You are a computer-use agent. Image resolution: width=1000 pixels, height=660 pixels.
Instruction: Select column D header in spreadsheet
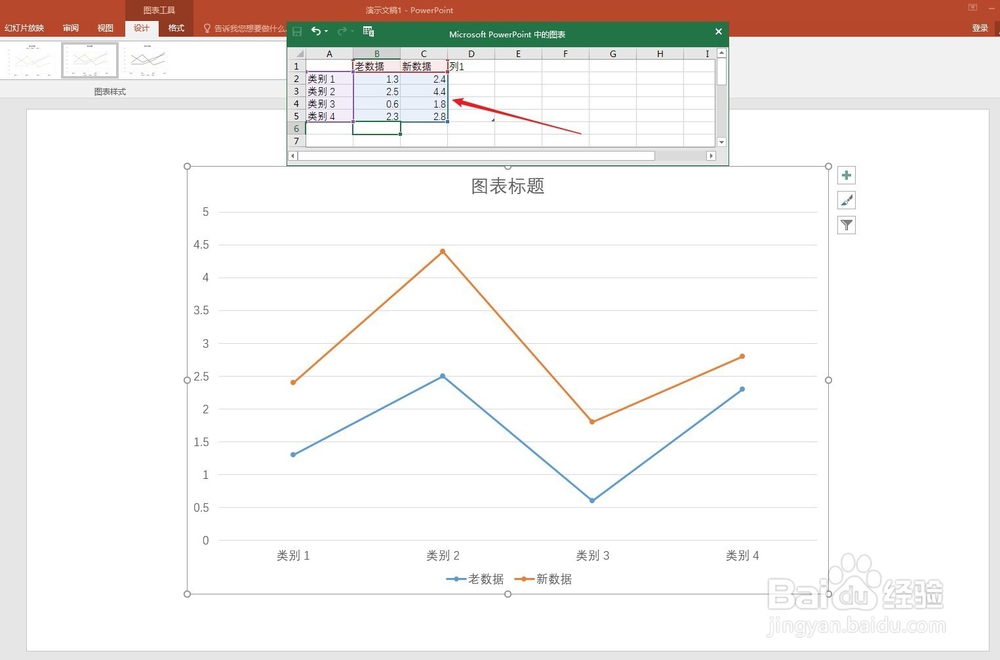coord(471,54)
